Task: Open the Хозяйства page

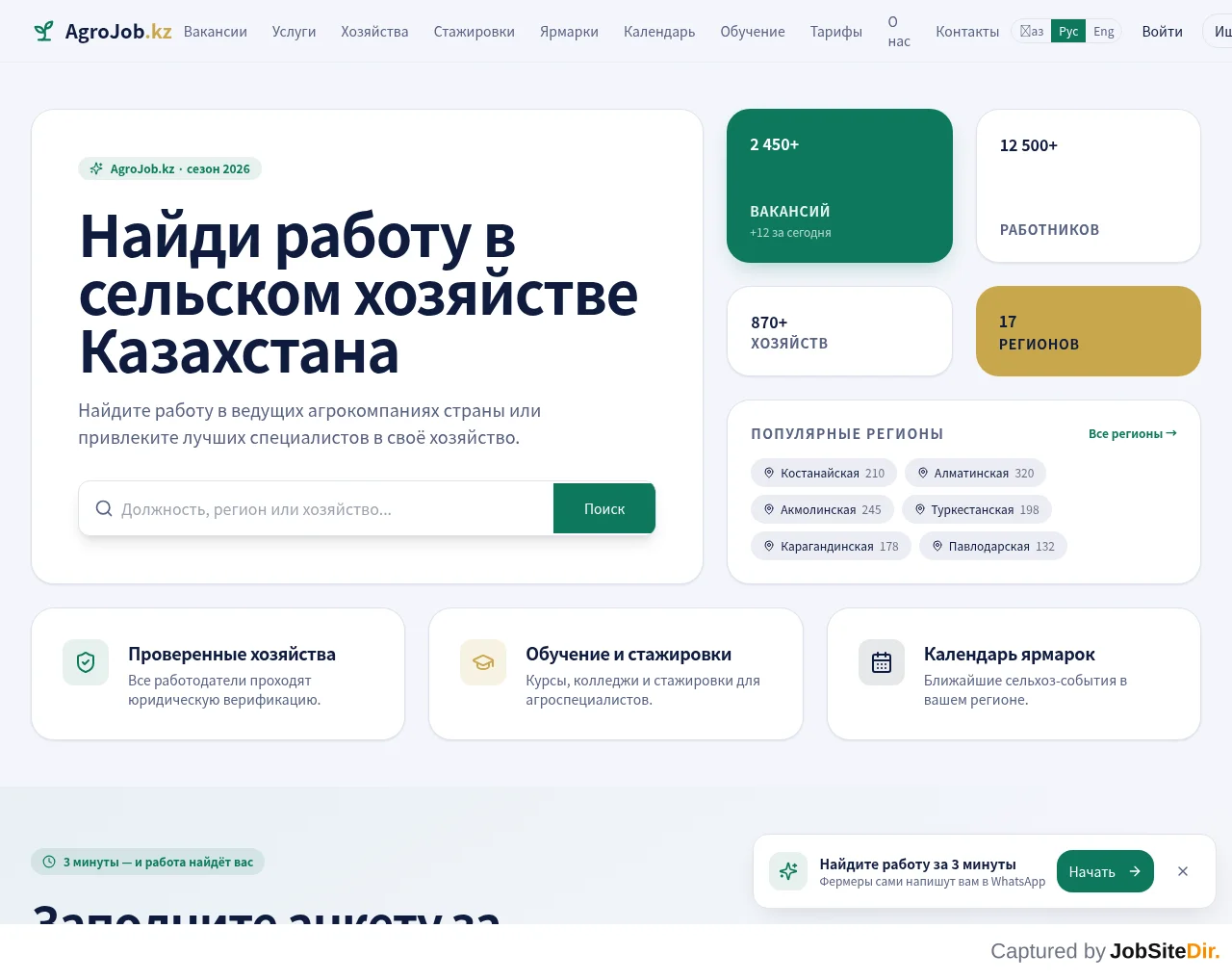Action: [x=374, y=32]
